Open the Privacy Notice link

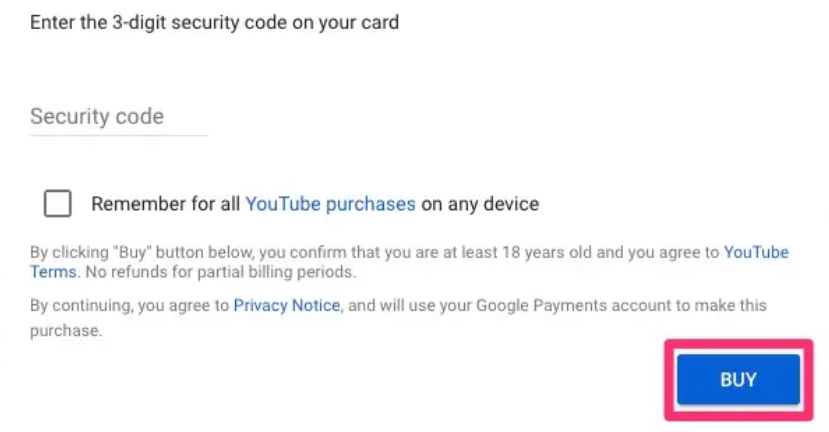coord(287,306)
